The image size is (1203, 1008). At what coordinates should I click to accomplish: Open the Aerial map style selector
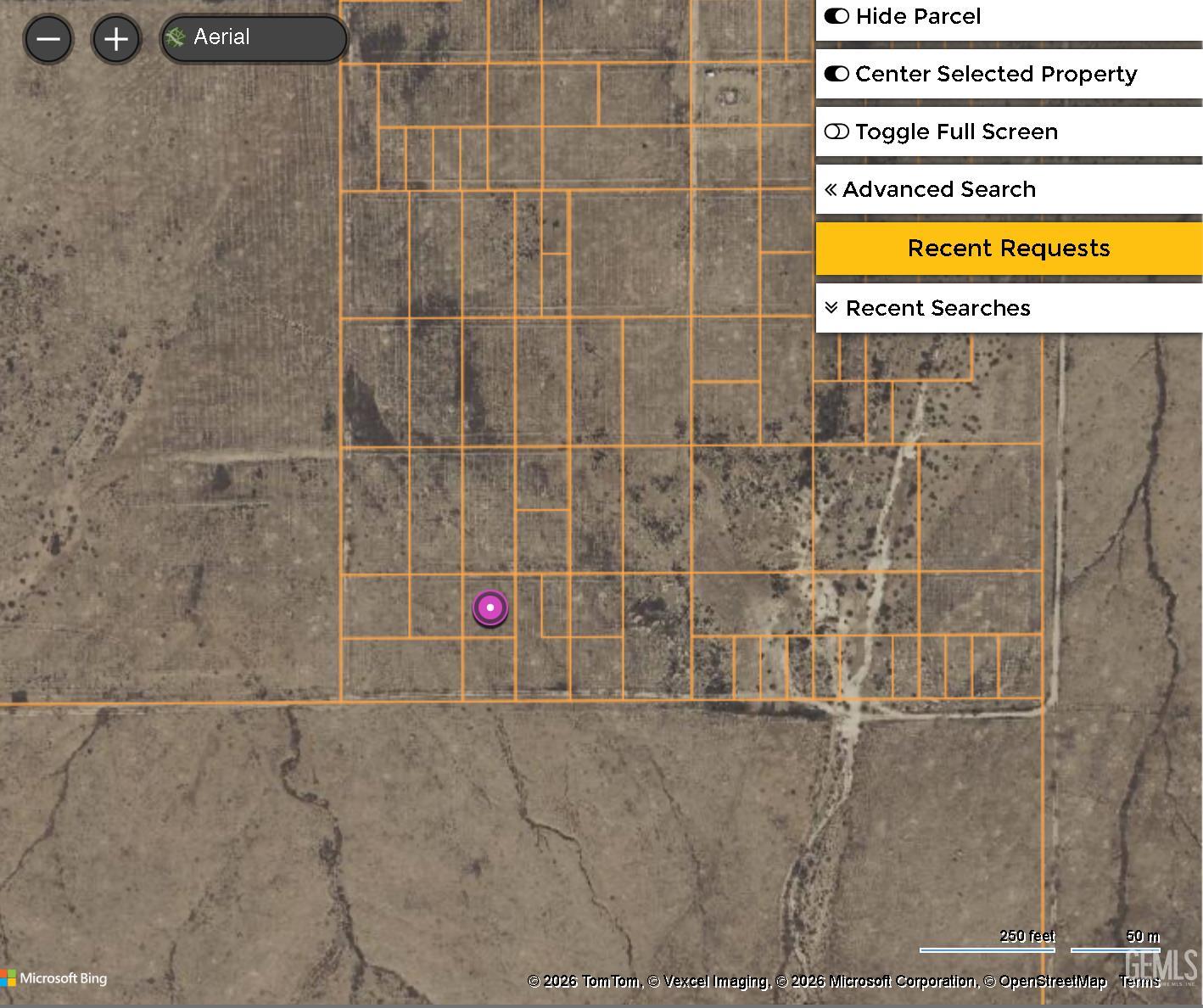click(x=254, y=38)
